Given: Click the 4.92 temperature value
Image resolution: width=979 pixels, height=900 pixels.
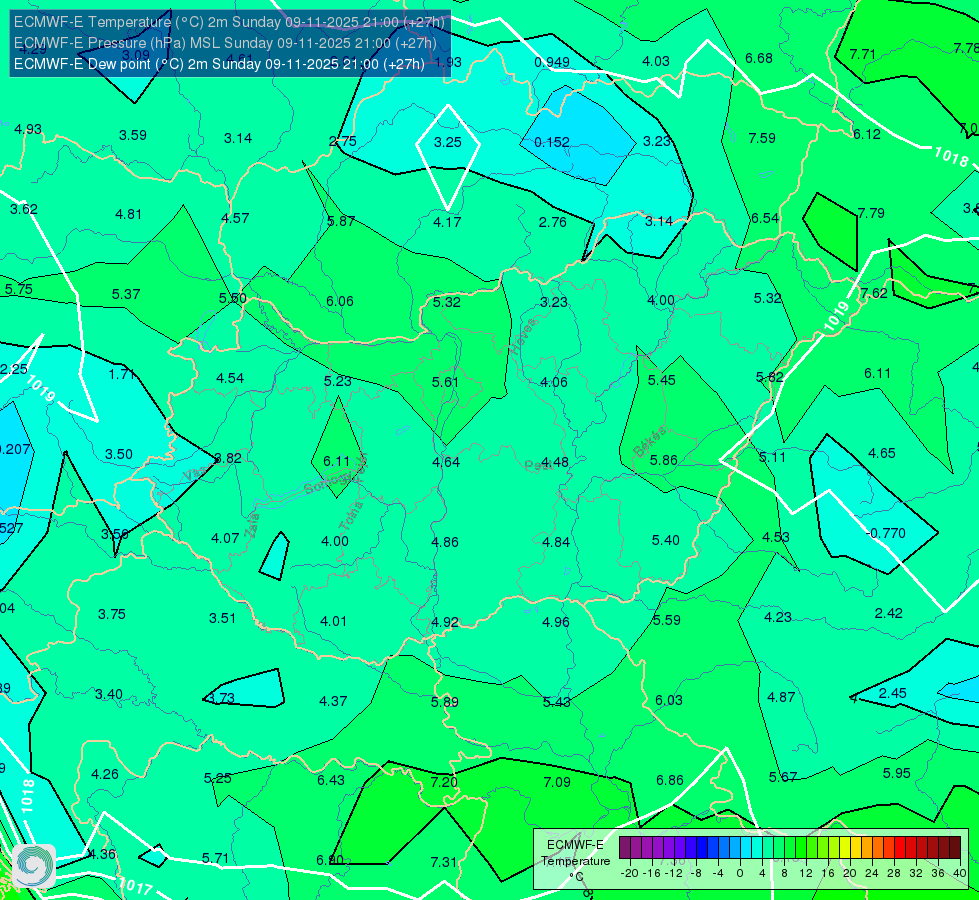Looking at the screenshot, I should tap(445, 622).
